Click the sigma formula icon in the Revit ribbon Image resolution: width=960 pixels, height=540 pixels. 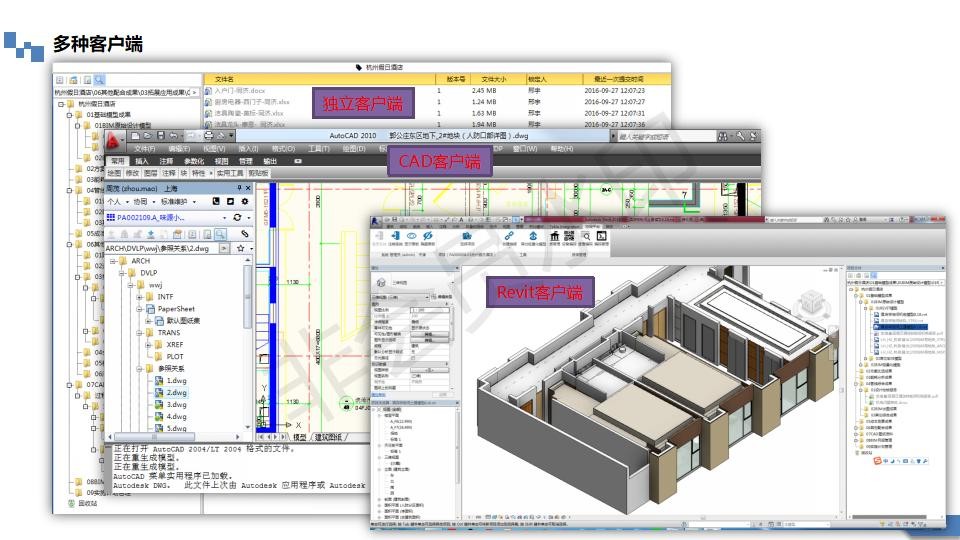tap(602, 236)
